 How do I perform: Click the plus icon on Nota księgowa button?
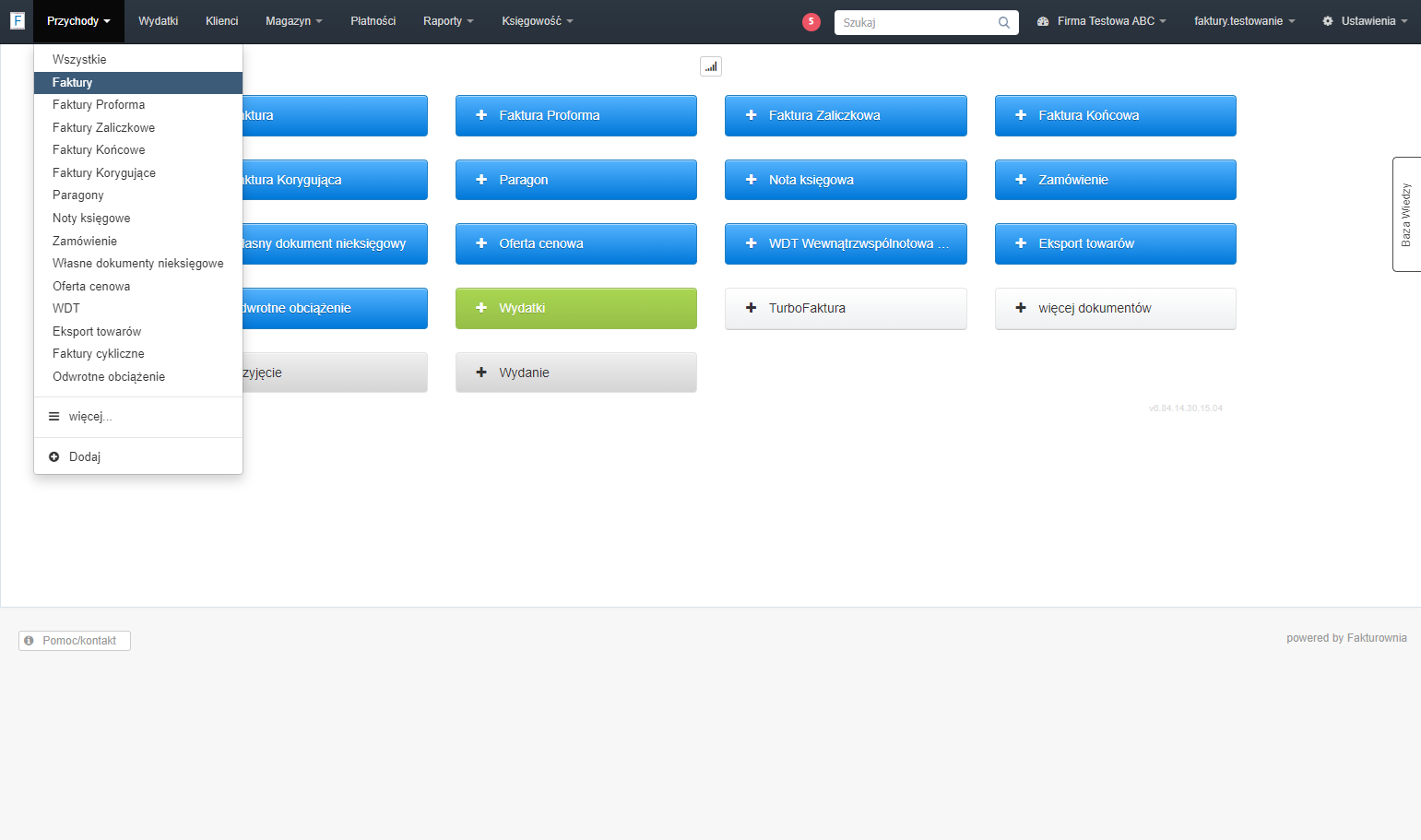(x=751, y=180)
